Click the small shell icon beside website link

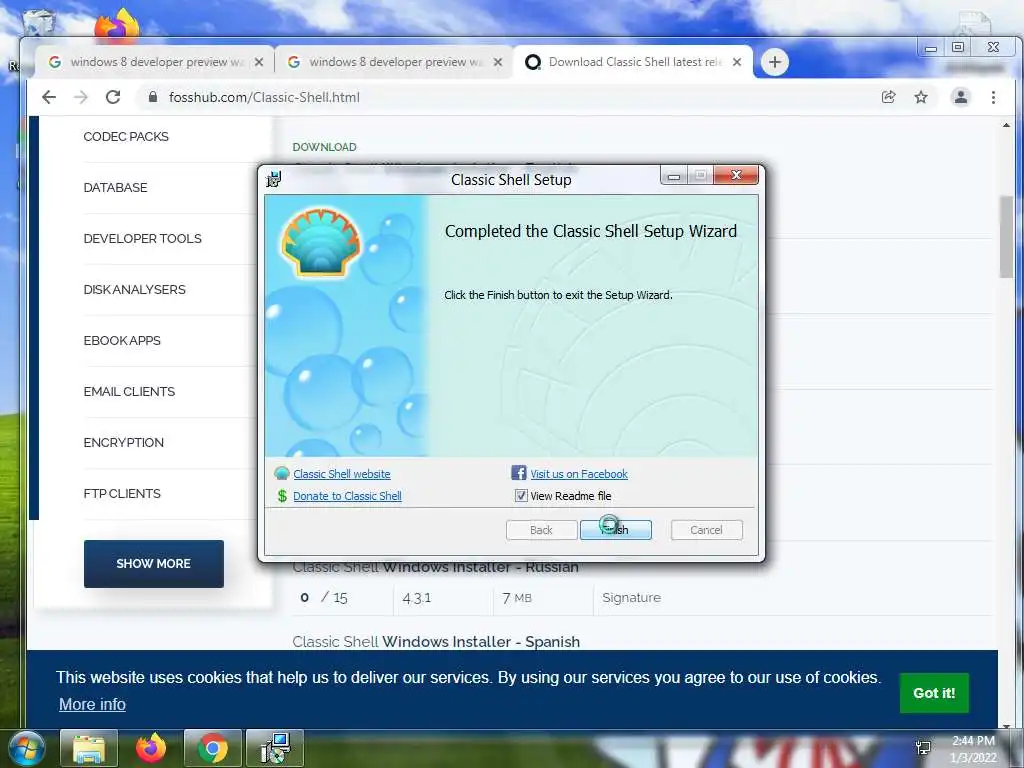[282, 473]
